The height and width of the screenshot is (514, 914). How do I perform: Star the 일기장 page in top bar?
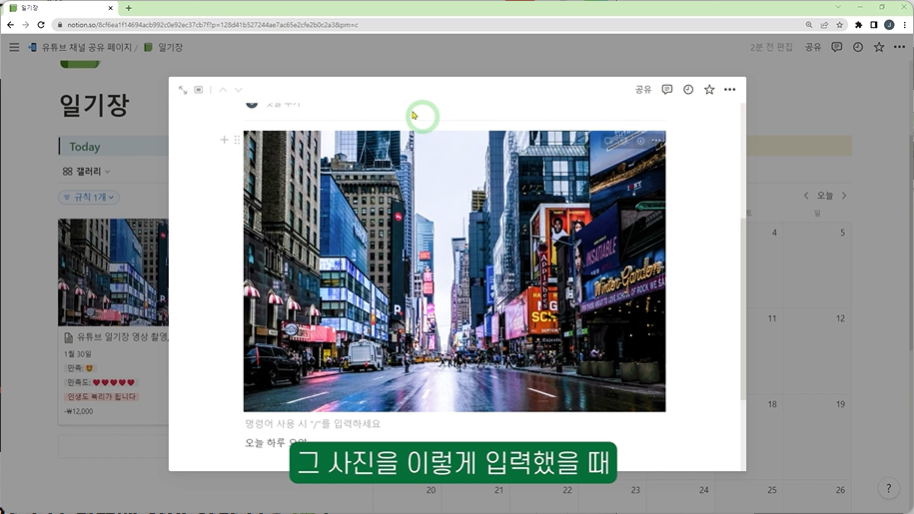point(879,47)
